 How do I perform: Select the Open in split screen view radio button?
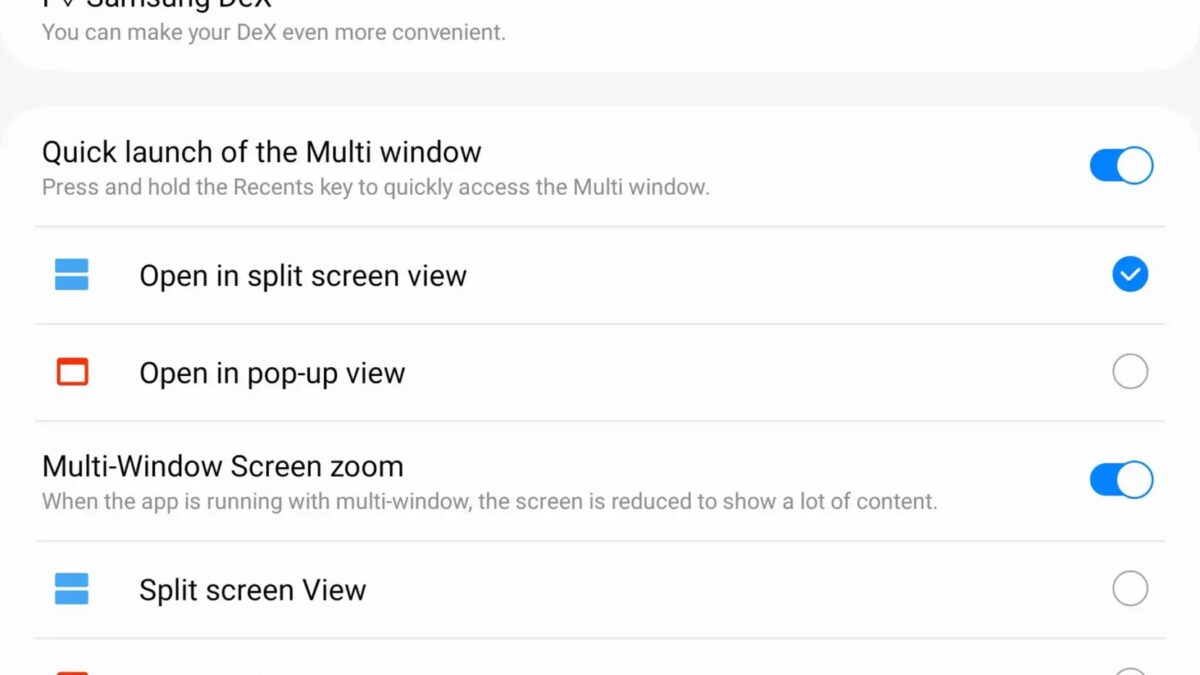pos(1130,275)
